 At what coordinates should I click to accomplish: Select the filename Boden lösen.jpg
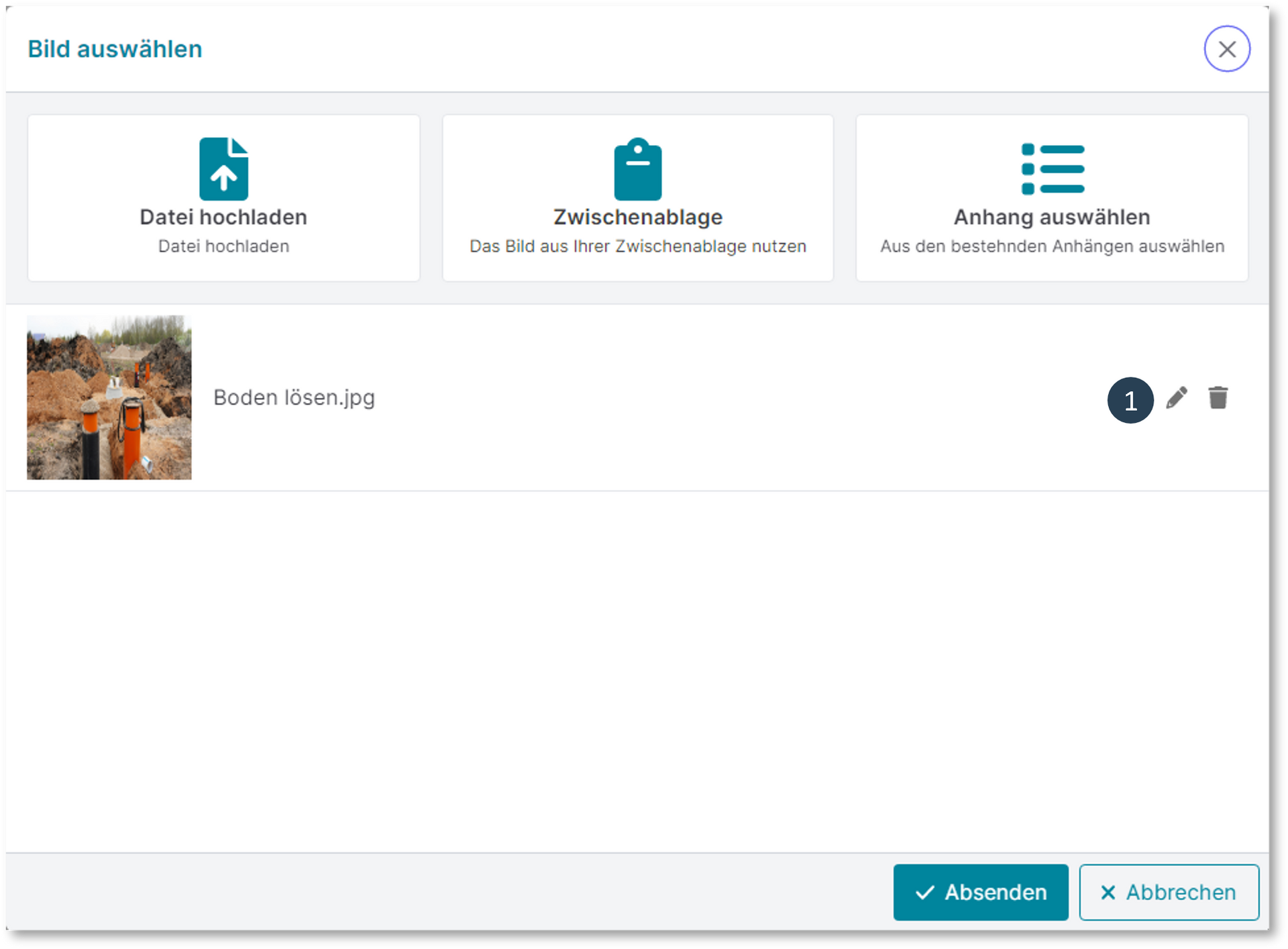[x=294, y=397]
